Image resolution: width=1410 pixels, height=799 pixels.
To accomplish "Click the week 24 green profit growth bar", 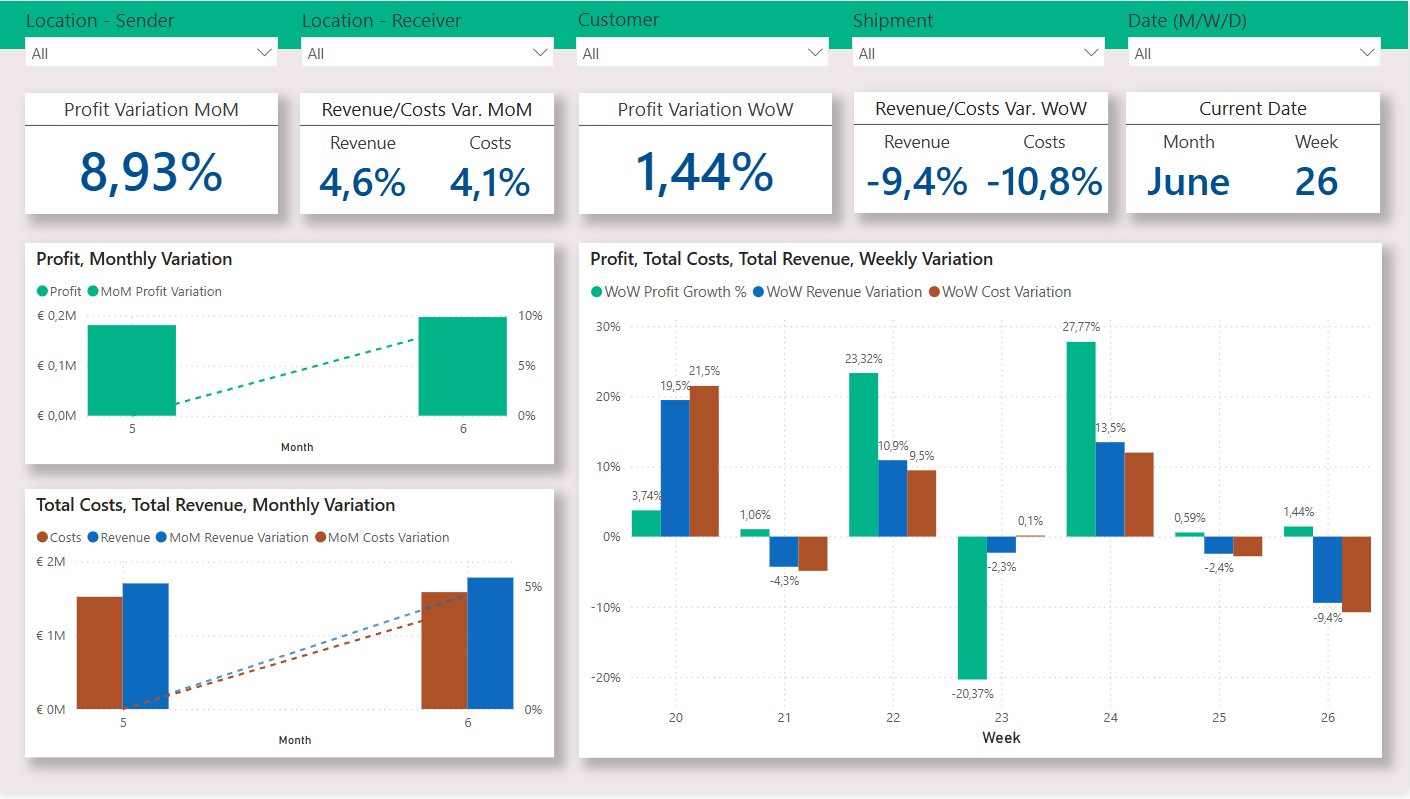I will coord(1081,439).
